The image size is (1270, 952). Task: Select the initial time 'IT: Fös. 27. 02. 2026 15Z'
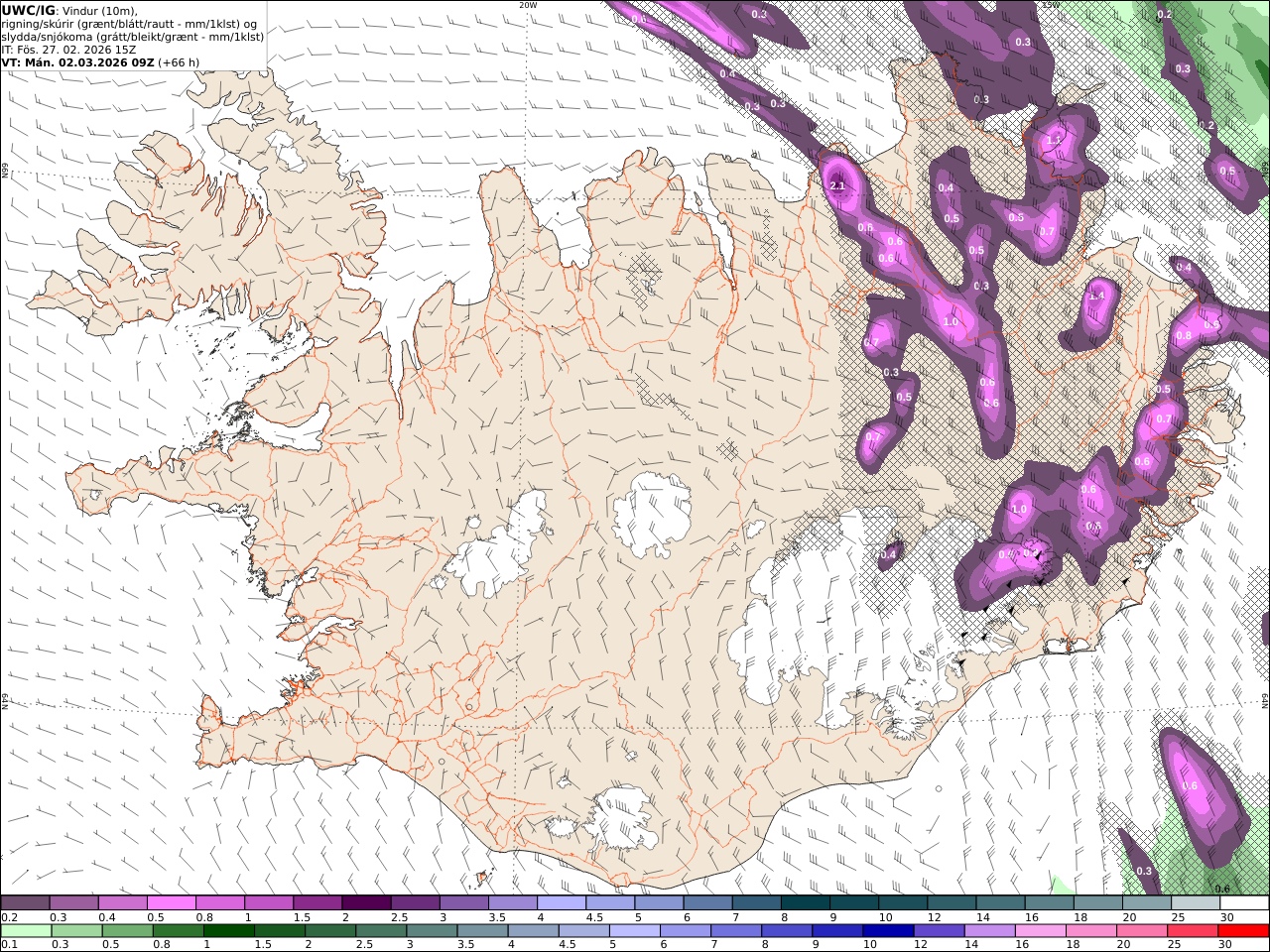pos(69,50)
